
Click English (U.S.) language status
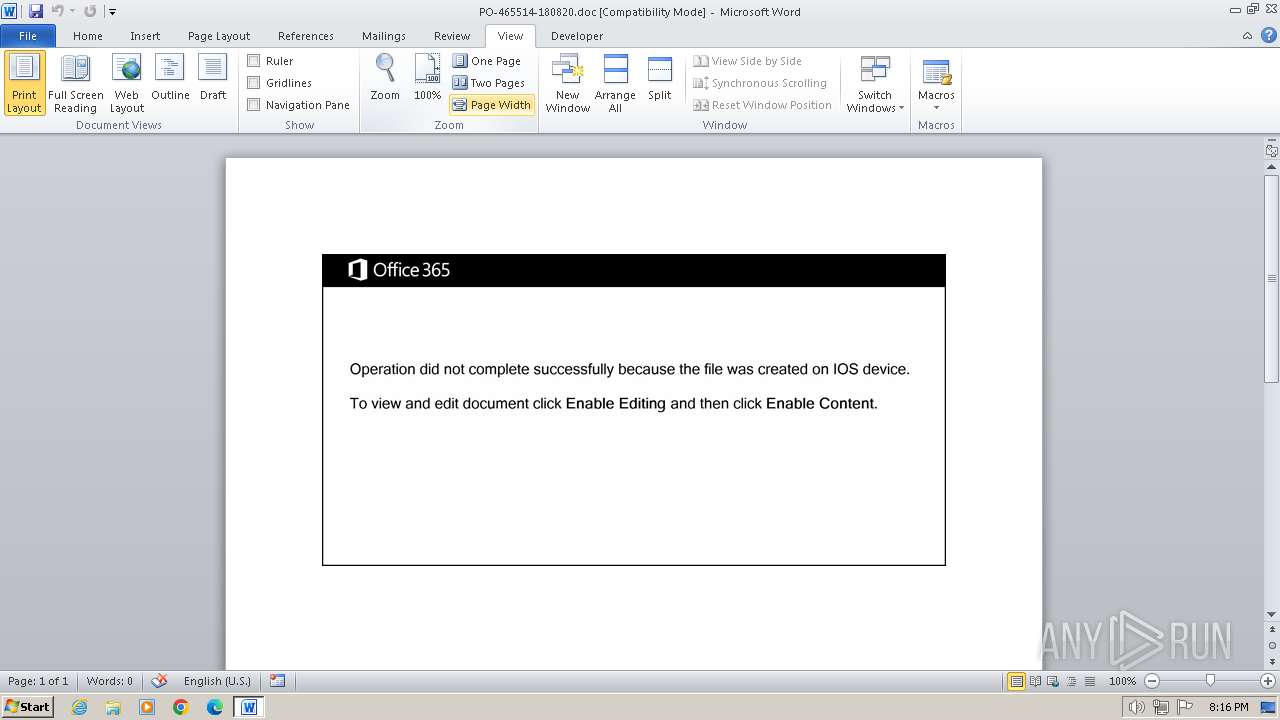click(x=217, y=681)
